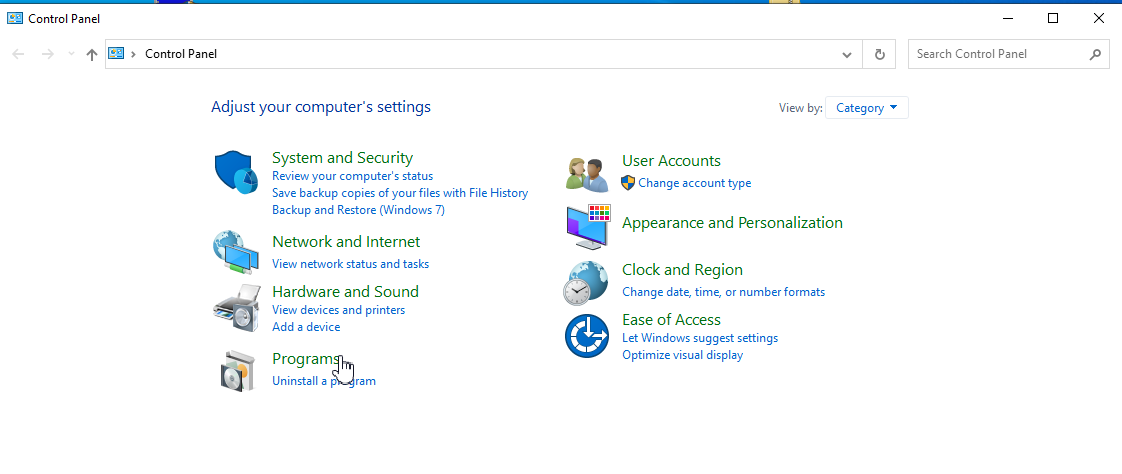Viewport: 1122px width, 474px height.
Task: Click the Clock and Region globe icon
Action: [586, 282]
